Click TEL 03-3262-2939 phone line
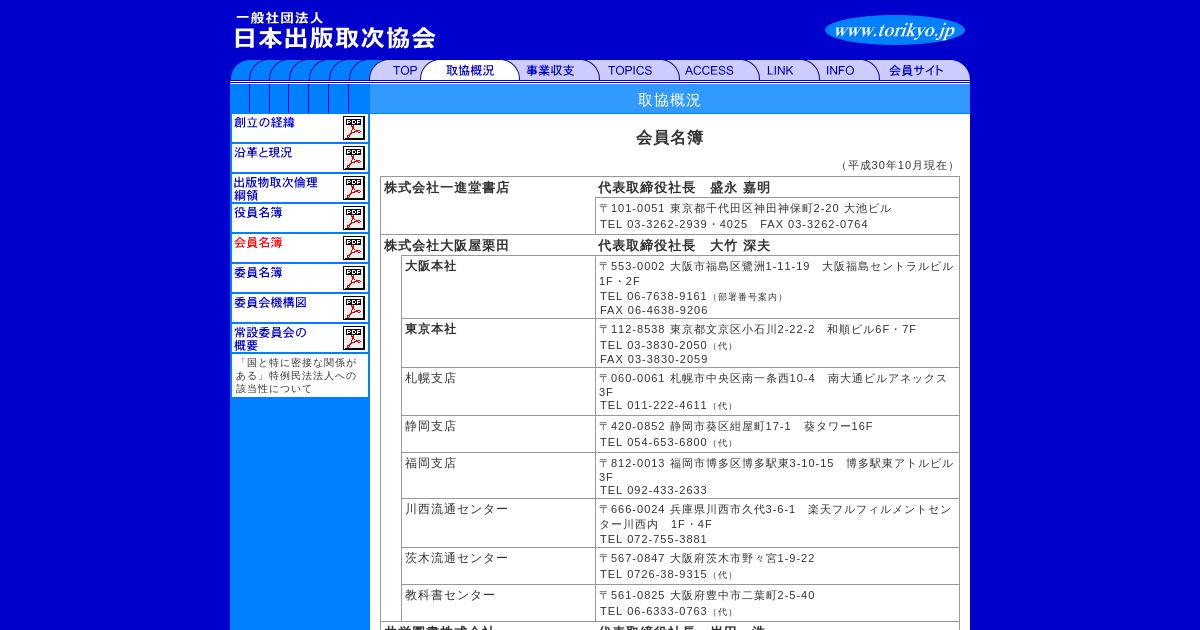1200x630 pixels. (734, 224)
